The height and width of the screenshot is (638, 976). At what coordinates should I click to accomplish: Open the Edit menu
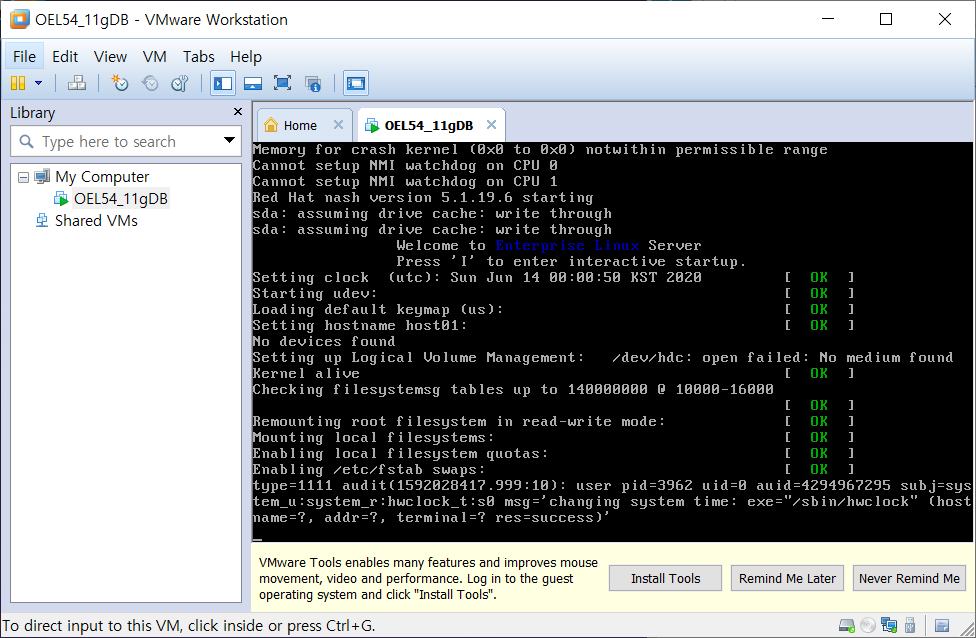(65, 57)
